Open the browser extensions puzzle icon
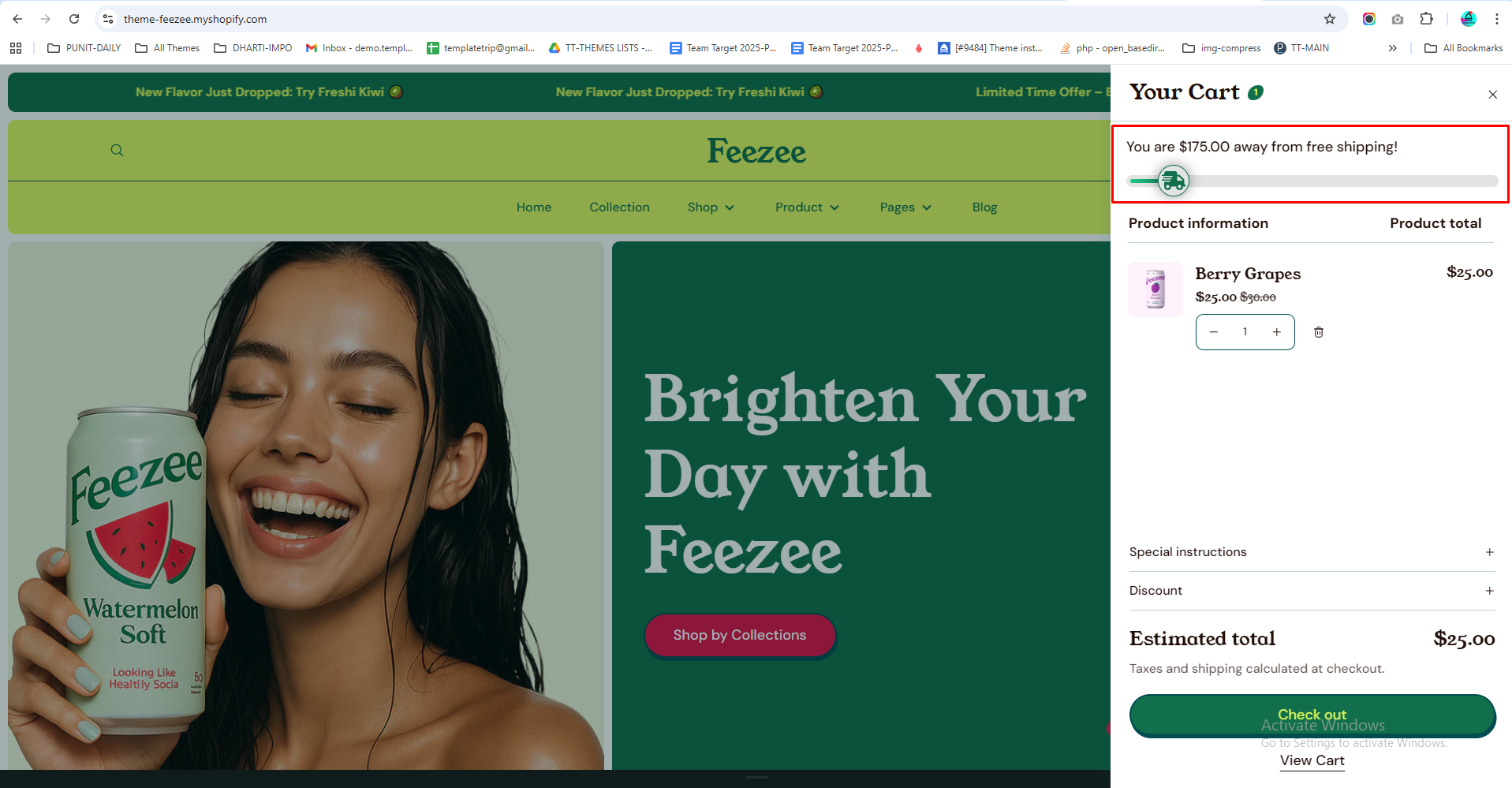 coord(1426,19)
